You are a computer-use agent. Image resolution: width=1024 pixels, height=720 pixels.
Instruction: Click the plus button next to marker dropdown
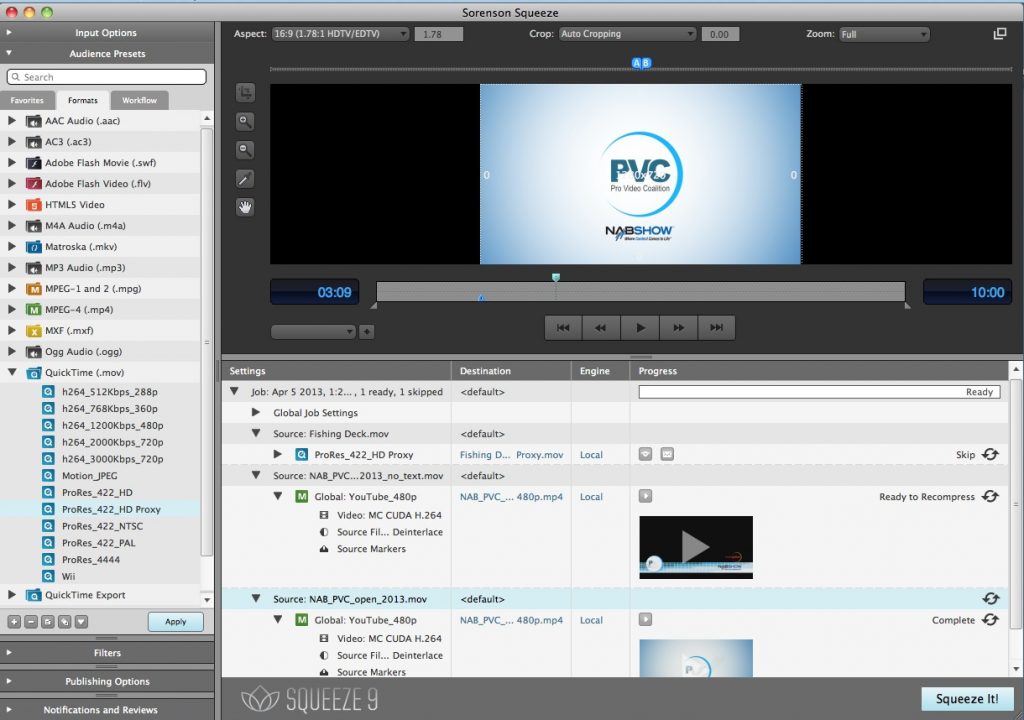click(367, 332)
